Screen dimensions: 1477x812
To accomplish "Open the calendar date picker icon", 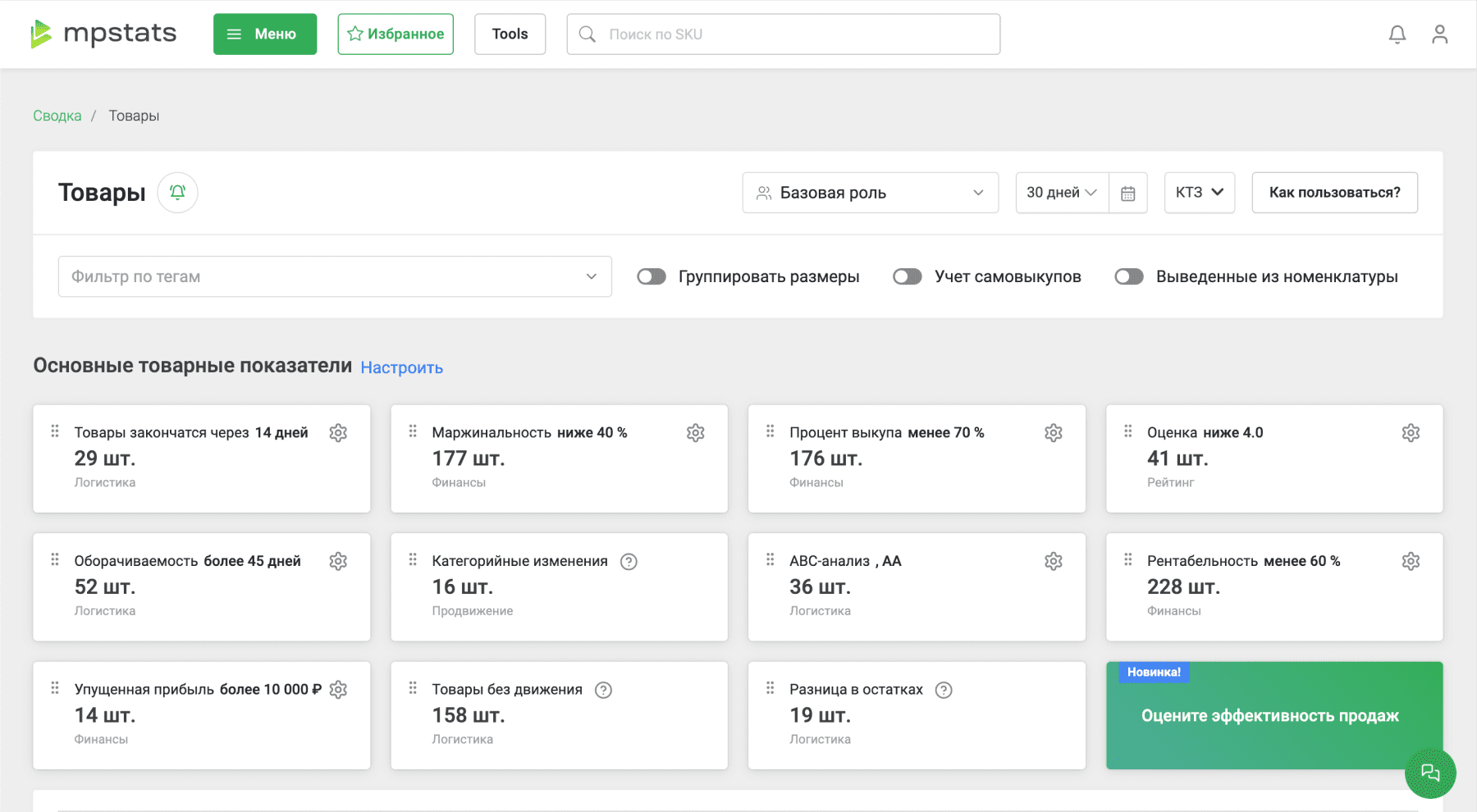I will point(1127,193).
